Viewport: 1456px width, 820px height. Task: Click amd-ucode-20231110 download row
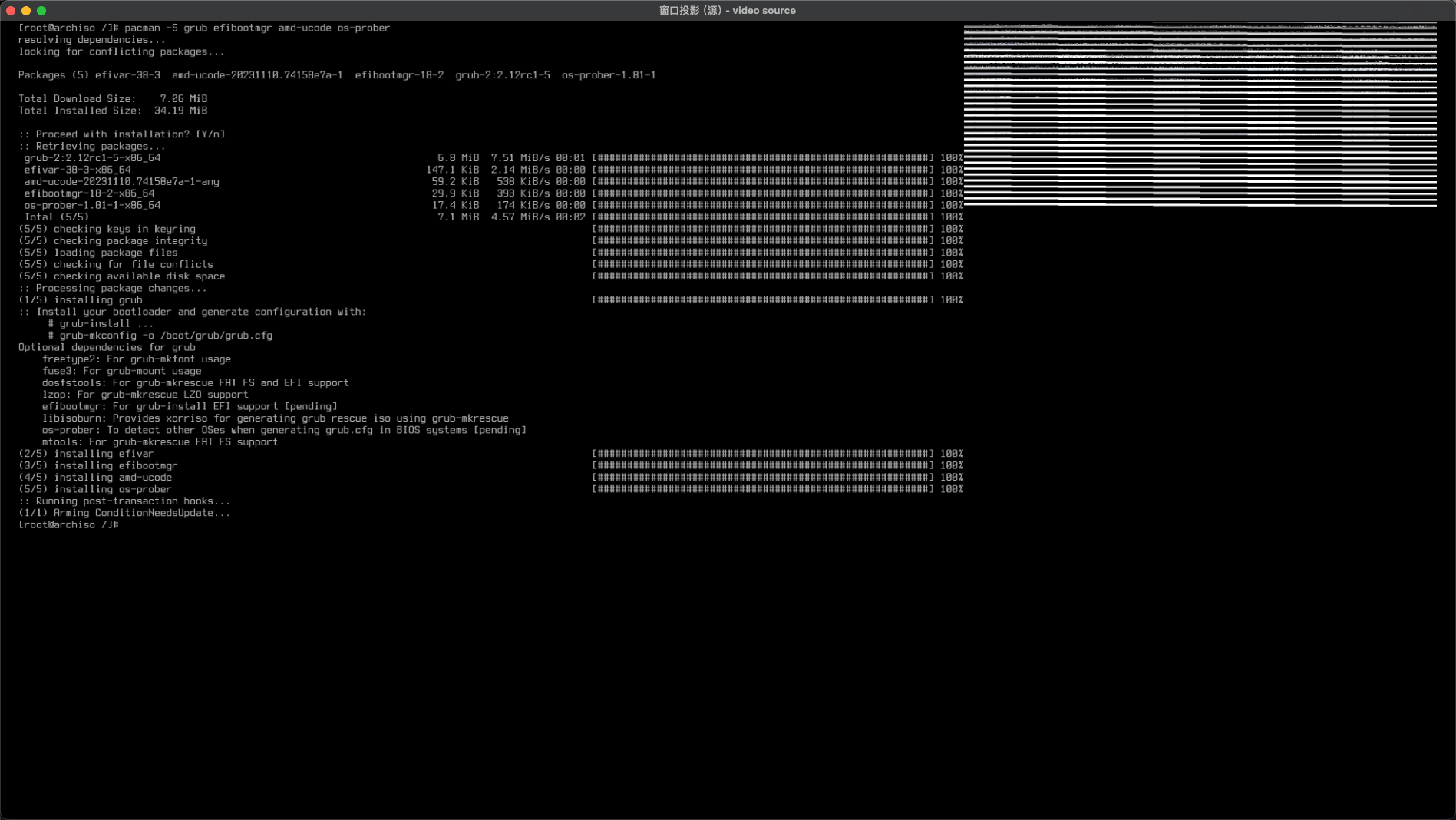pos(494,182)
